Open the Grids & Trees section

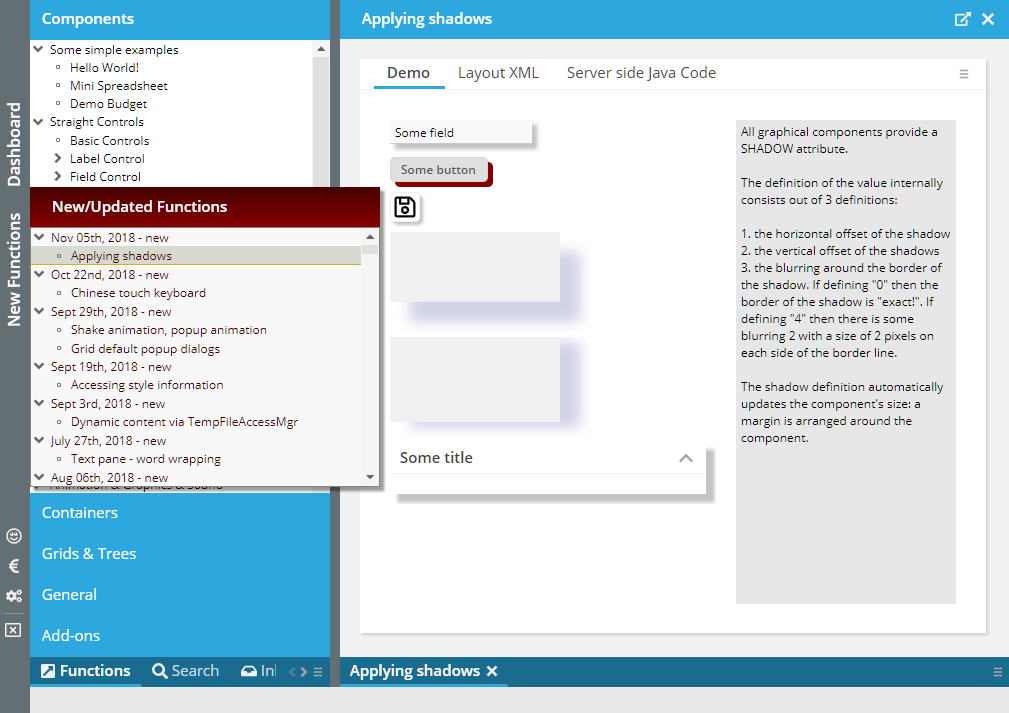89,554
